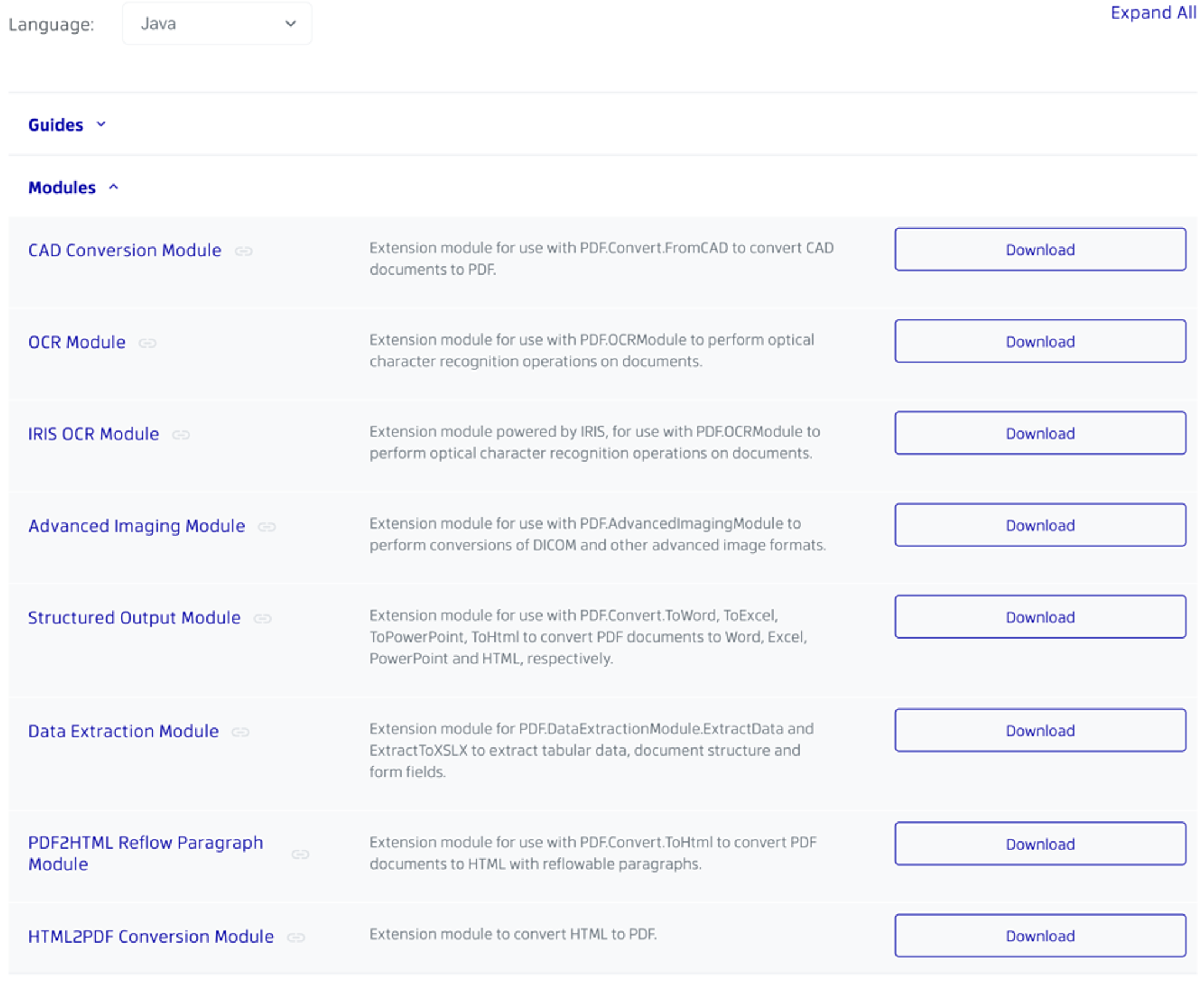The image size is (1204, 982).
Task: Open the Data Extraction Module title link
Action: [x=123, y=731]
